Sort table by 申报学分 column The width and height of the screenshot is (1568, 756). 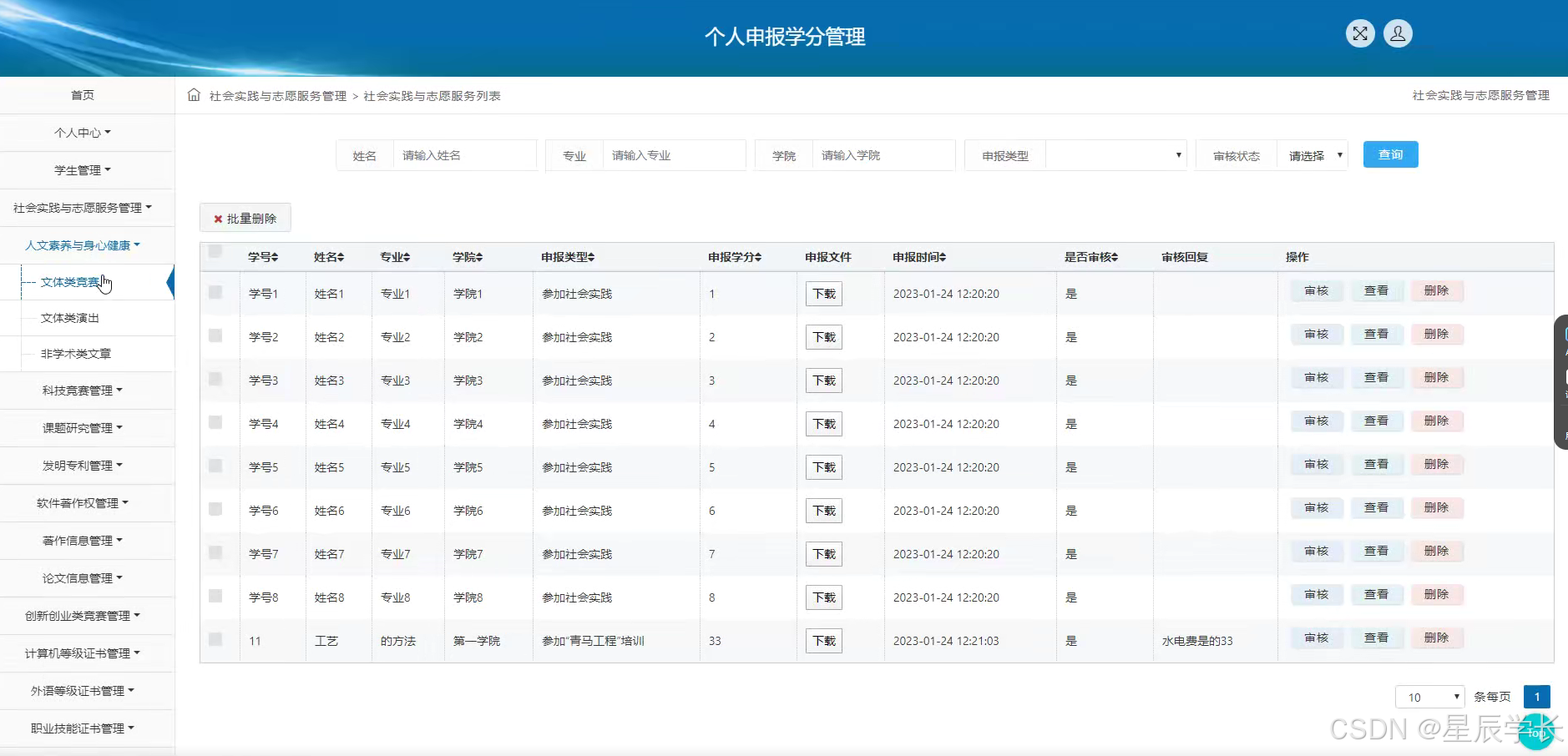click(735, 257)
